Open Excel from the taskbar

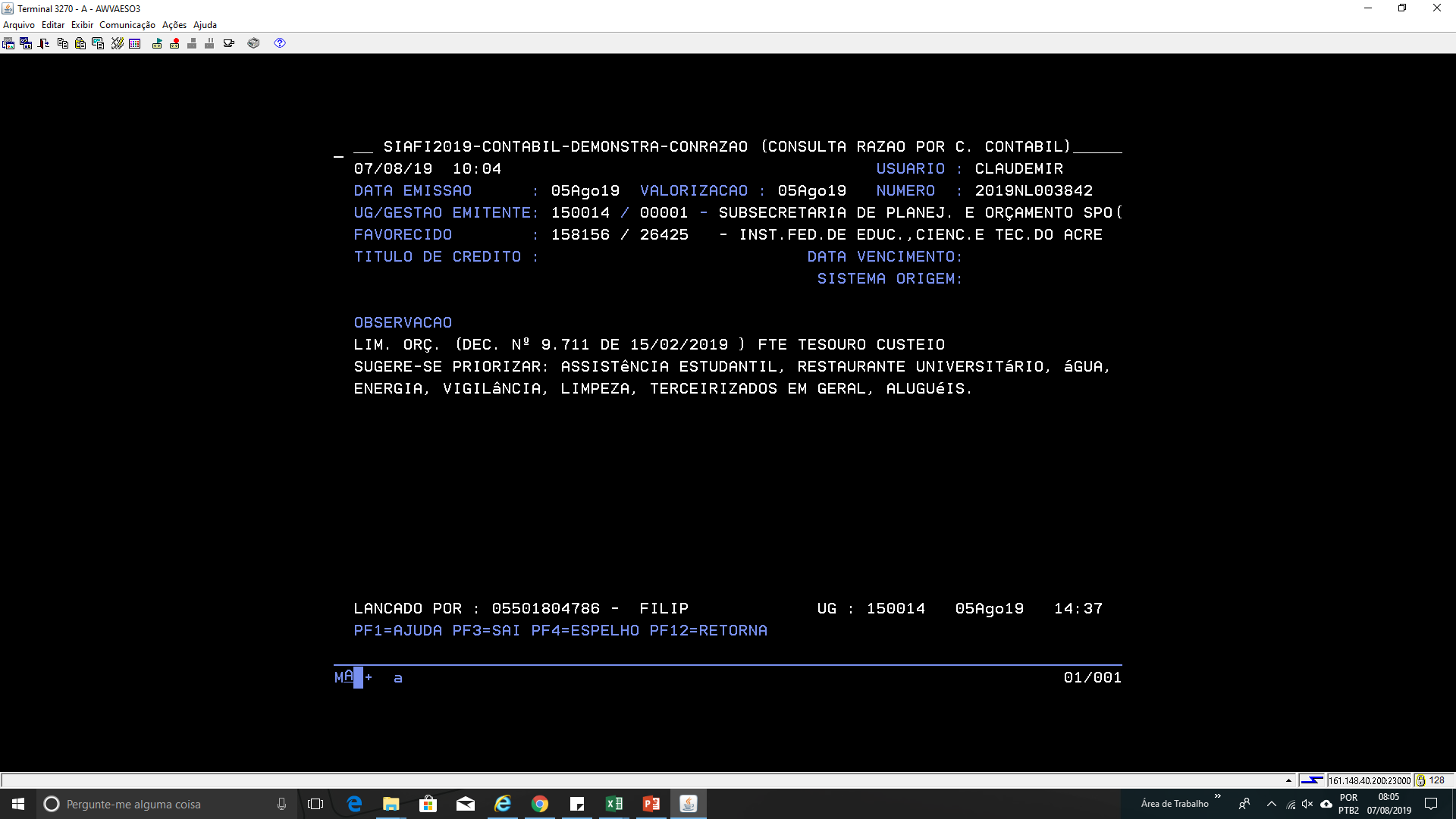coord(613,804)
